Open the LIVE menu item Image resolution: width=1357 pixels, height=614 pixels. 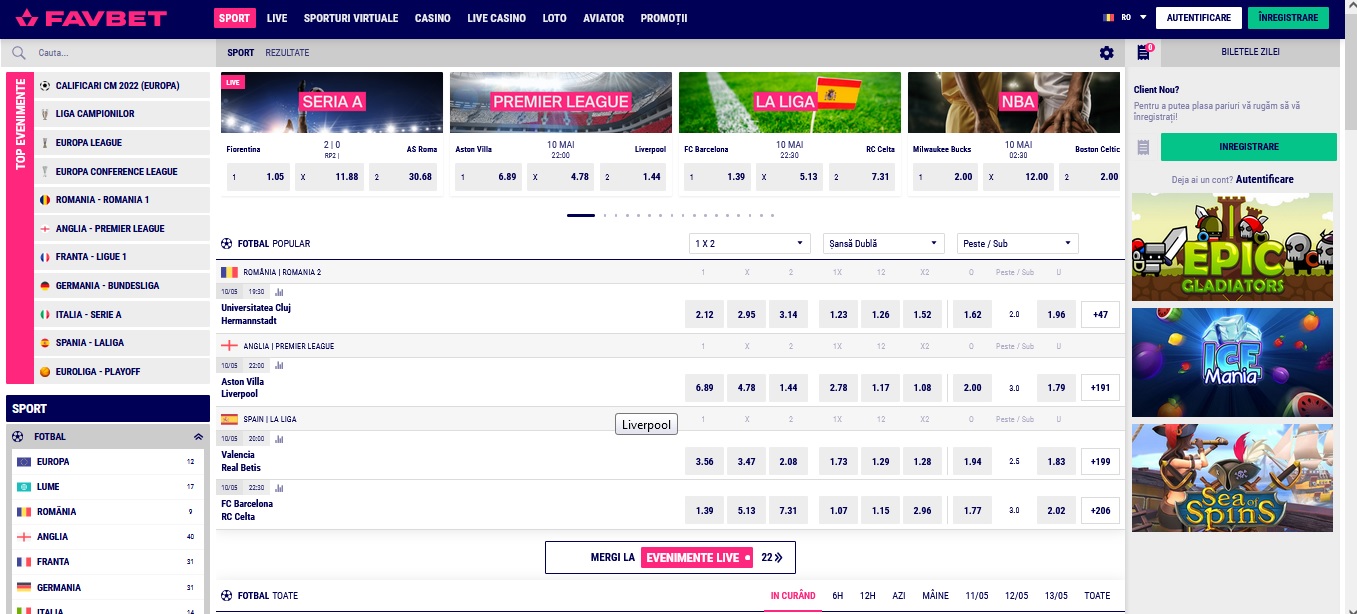277,18
